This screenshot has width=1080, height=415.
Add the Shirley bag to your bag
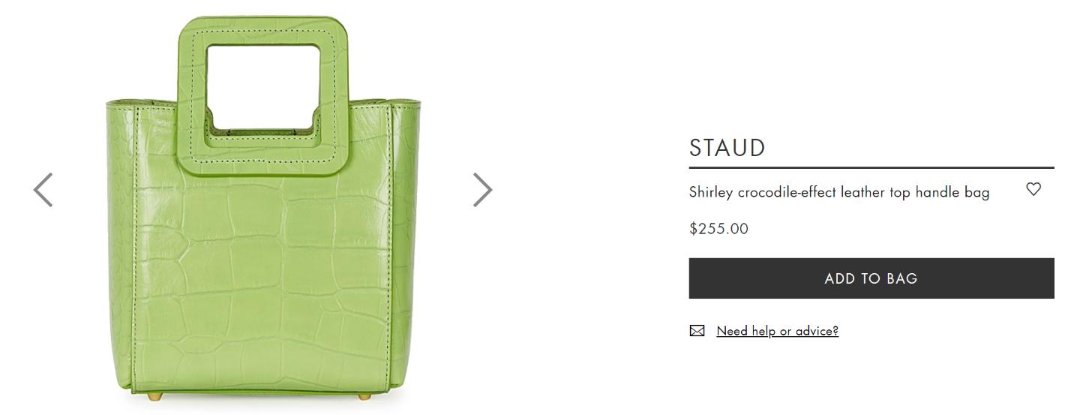point(871,278)
